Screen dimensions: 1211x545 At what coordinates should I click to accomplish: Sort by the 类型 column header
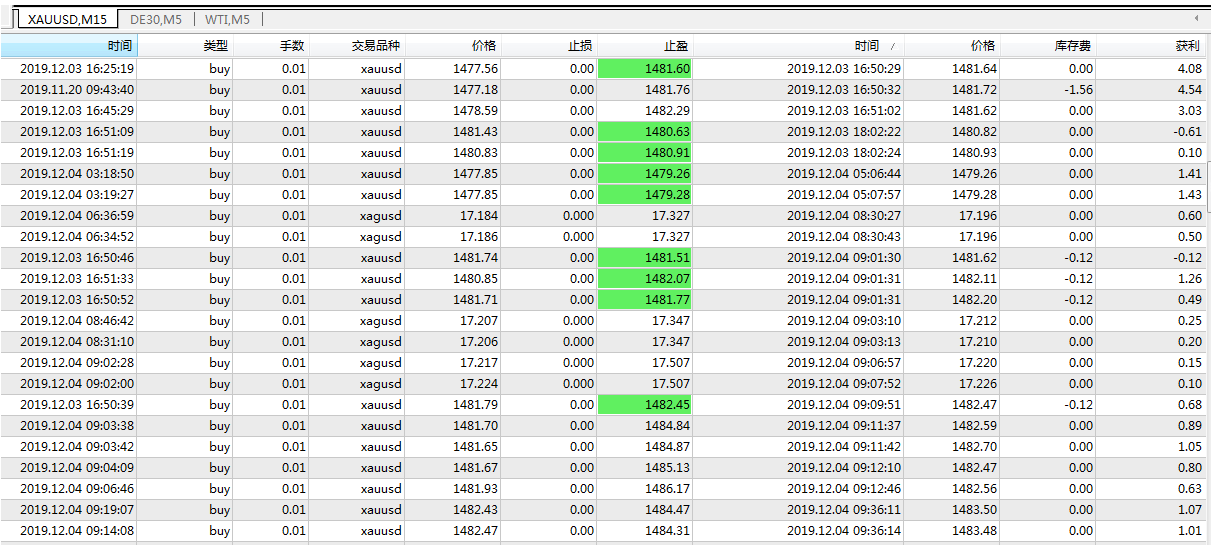pyautogui.click(x=215, y=46)
